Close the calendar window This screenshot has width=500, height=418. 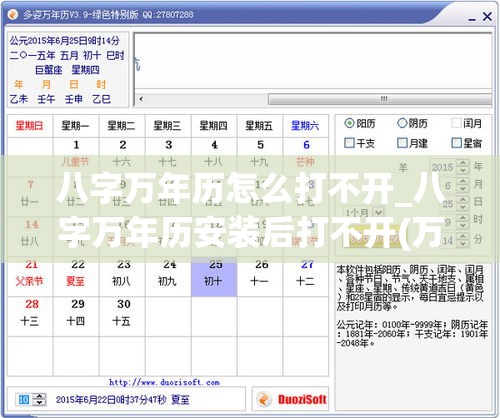(487, 16)
